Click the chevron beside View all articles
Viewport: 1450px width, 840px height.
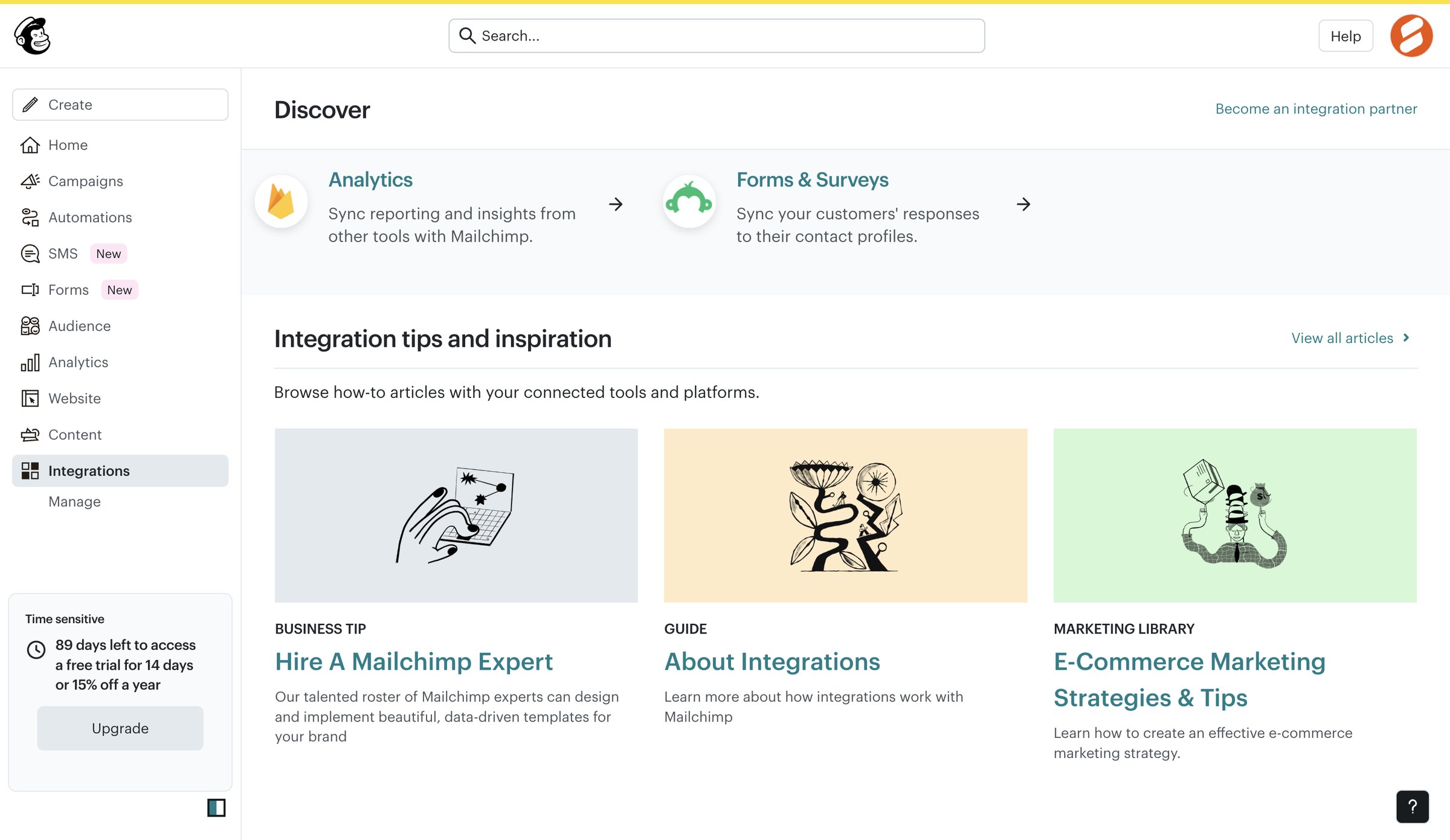point(1406,338)
